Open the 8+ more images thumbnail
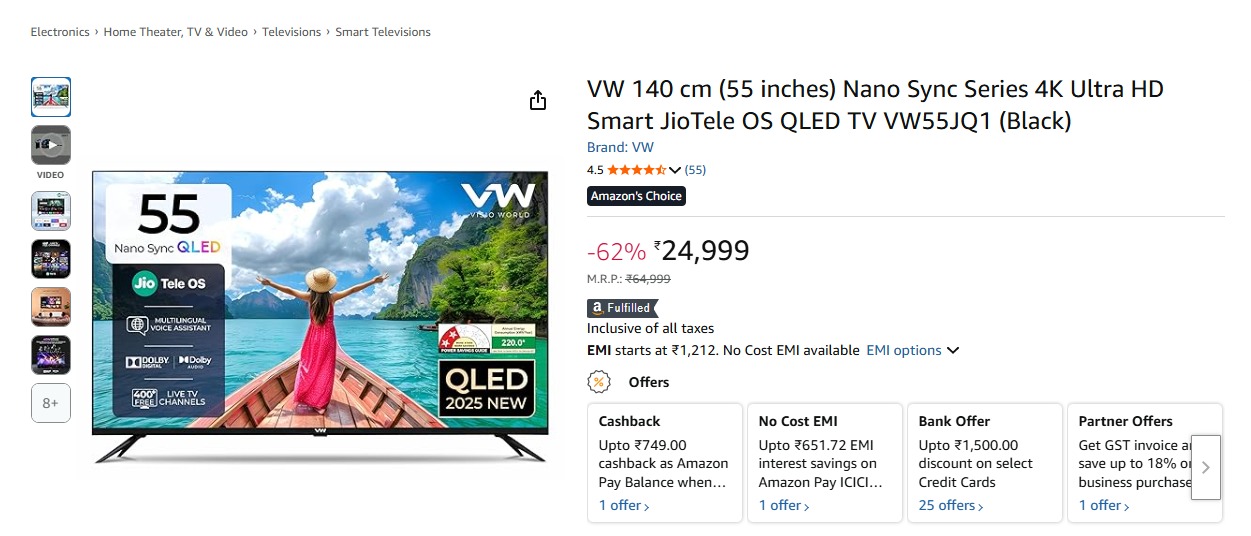1251x536 pixels. (x=51, y=403)
